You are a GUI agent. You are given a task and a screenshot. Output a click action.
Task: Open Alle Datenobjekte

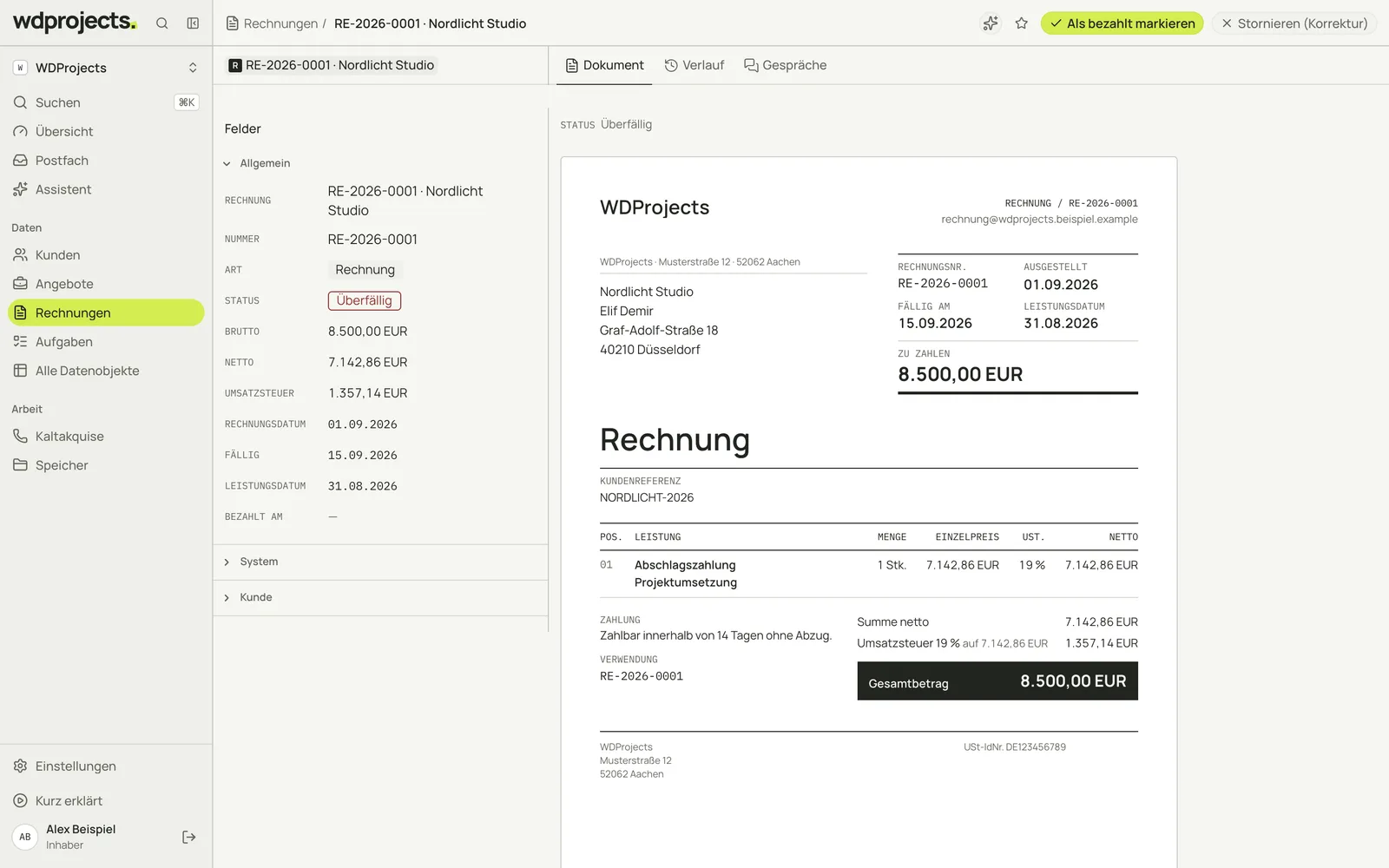coord(106,371)
